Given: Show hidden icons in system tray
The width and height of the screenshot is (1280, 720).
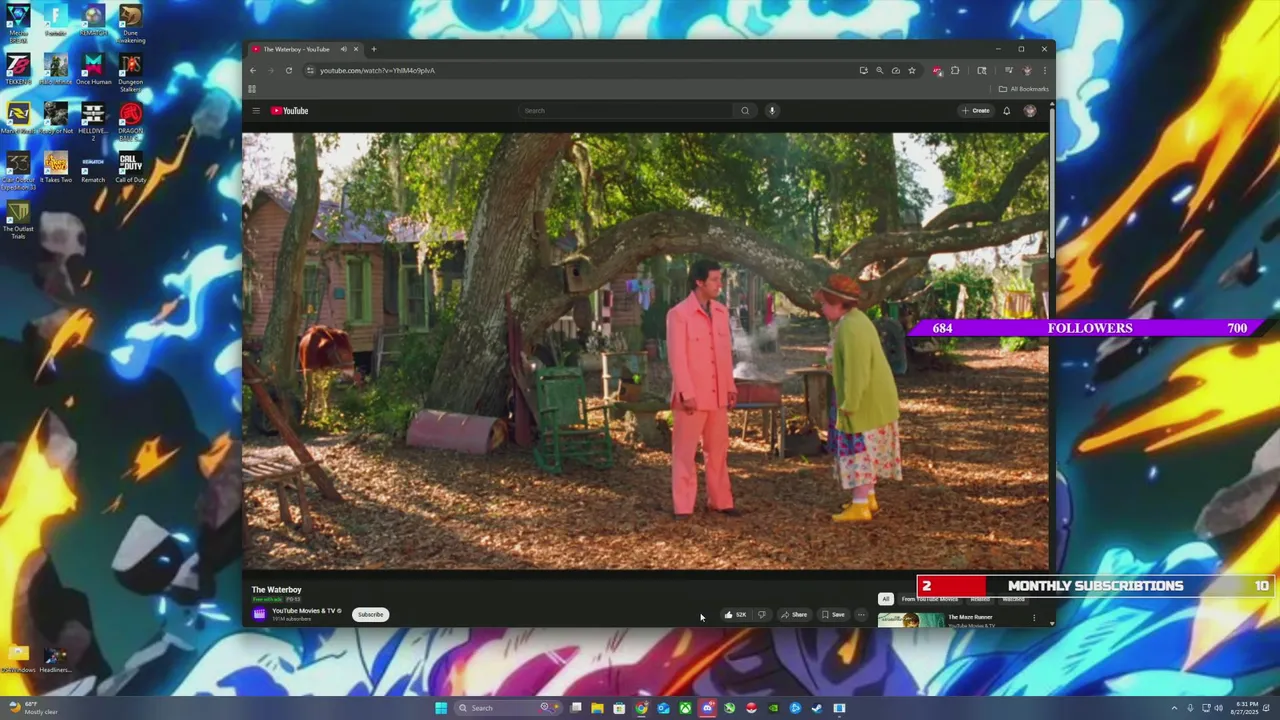Looking at the screenshot, I should (x=1174, y=708).
